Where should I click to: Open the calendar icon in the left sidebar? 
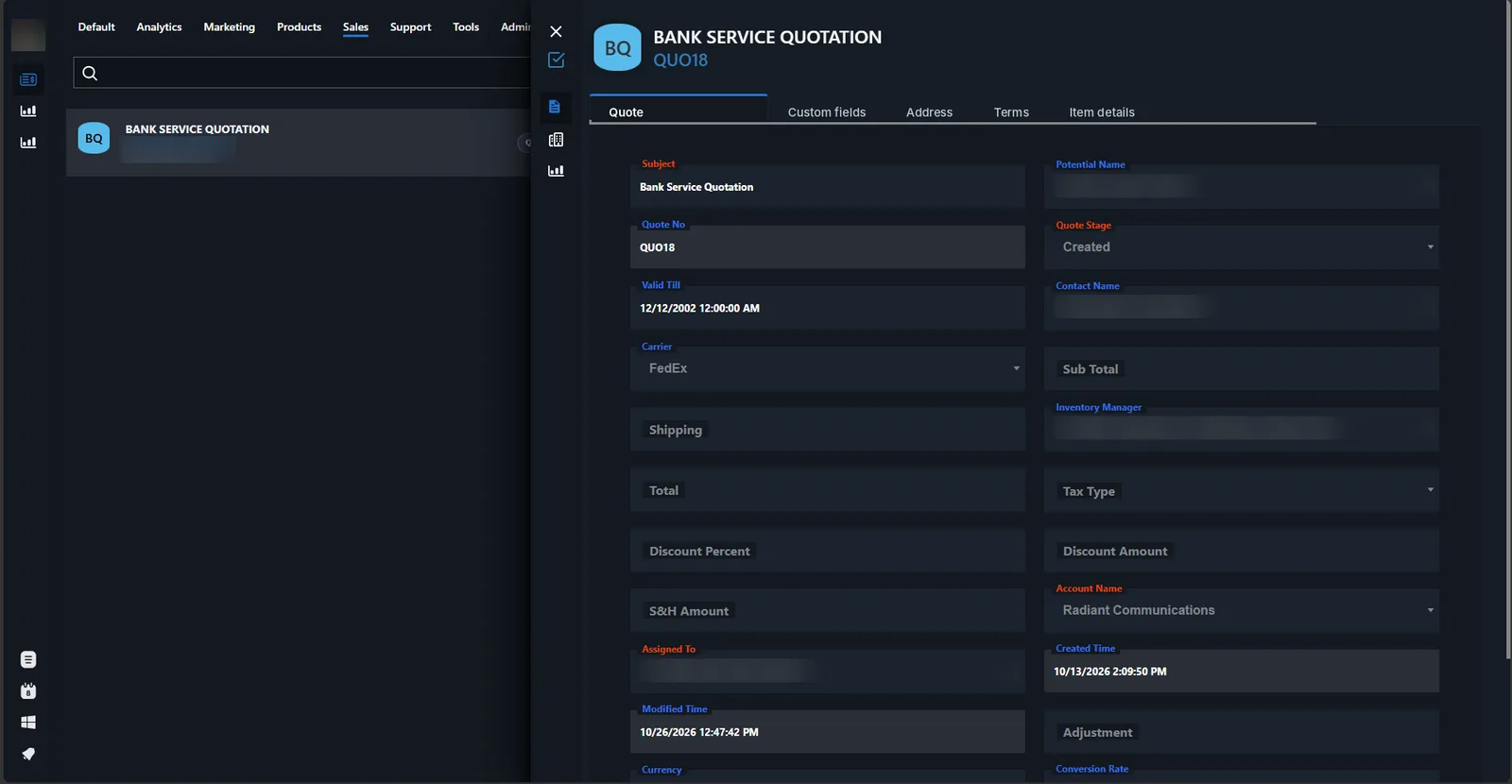coord(28,690)
